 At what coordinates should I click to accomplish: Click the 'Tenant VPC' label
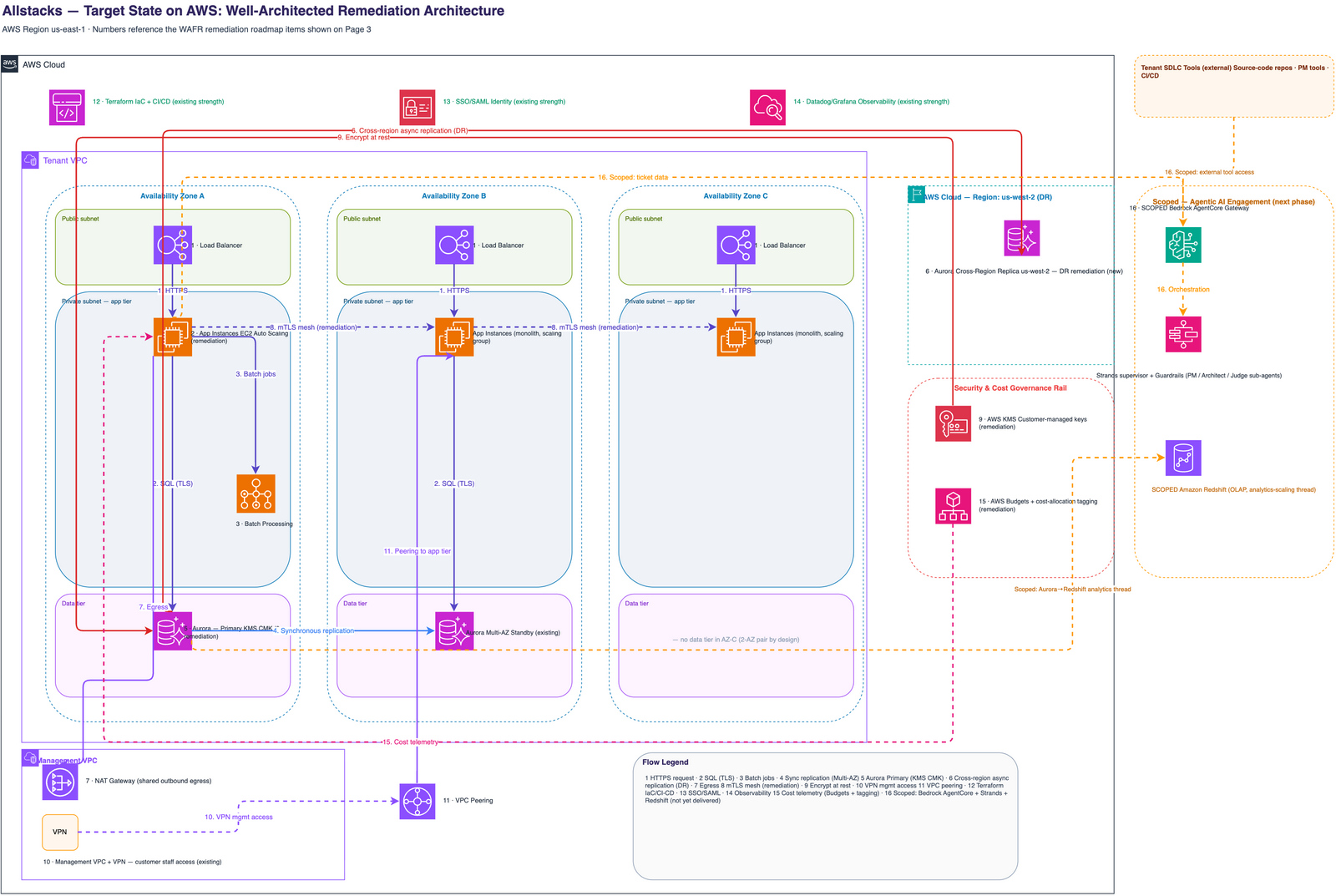65,160
